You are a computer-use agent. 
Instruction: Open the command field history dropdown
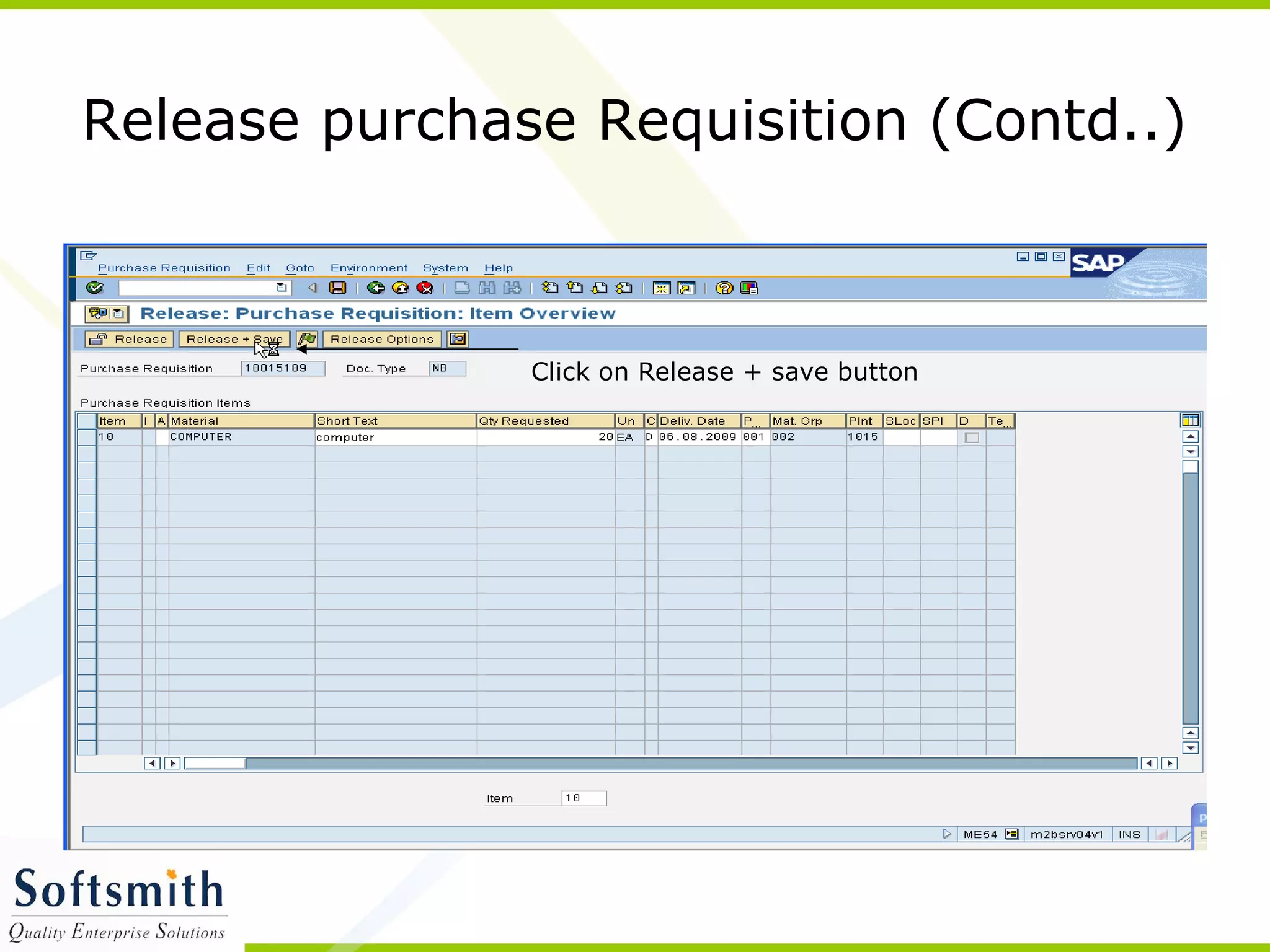(281, 288)
